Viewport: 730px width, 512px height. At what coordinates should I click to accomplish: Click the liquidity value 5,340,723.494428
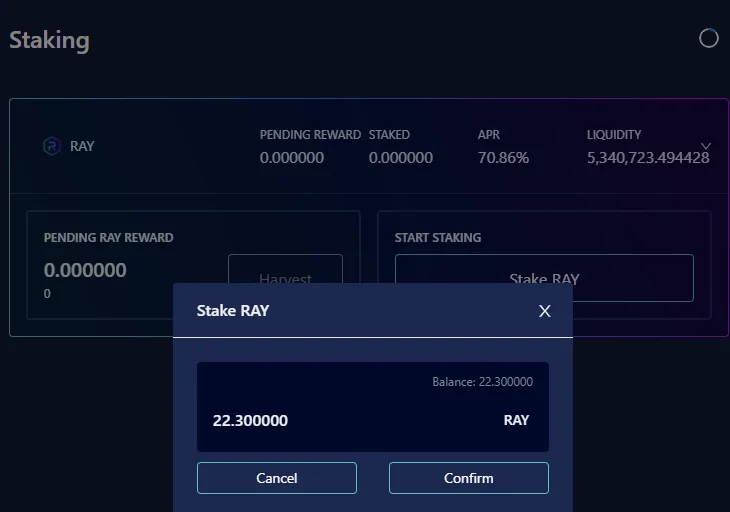click(x=648, y=158)
